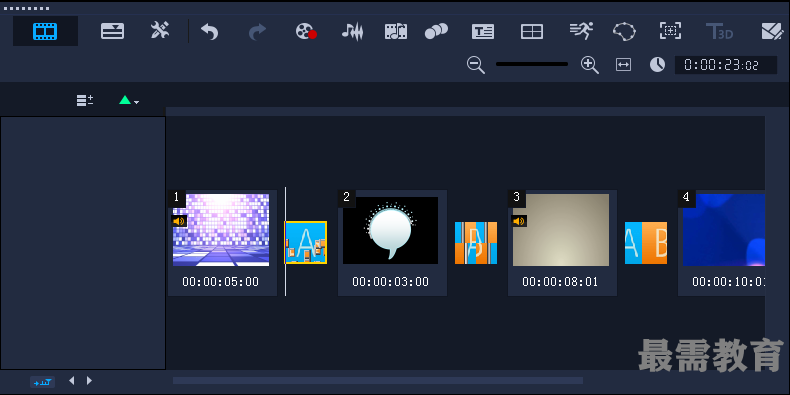Open the pencil and checkered-square paint tool
The image size is (790, 395).
[x=771, y=32]
